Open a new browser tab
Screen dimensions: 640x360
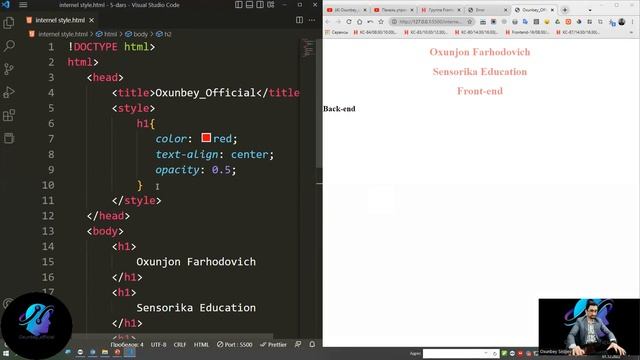pyautogui.click(x=565, y=10)
